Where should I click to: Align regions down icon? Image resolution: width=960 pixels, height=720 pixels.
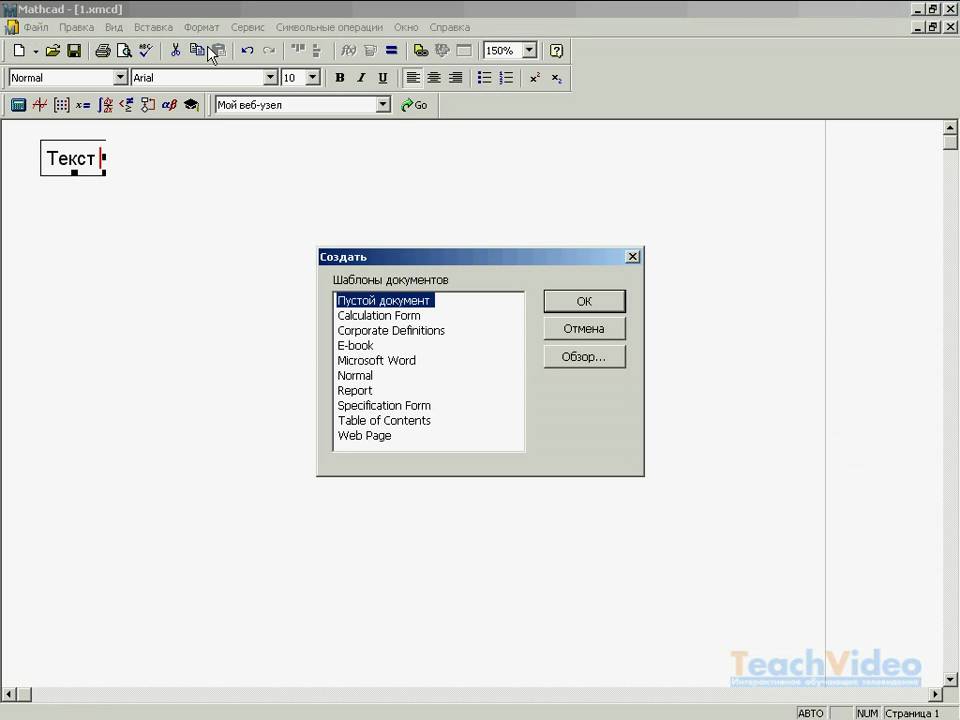pos(317,51)
